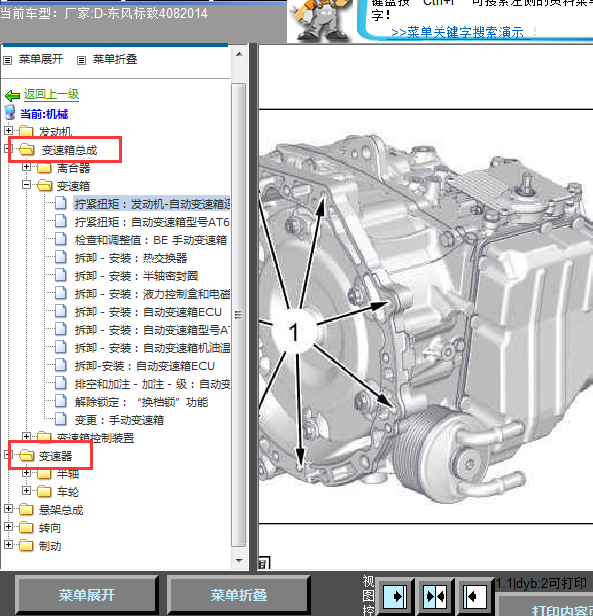Select the 变速器 folder label
The height and width of the screenshot is (616, 593).
55,456
